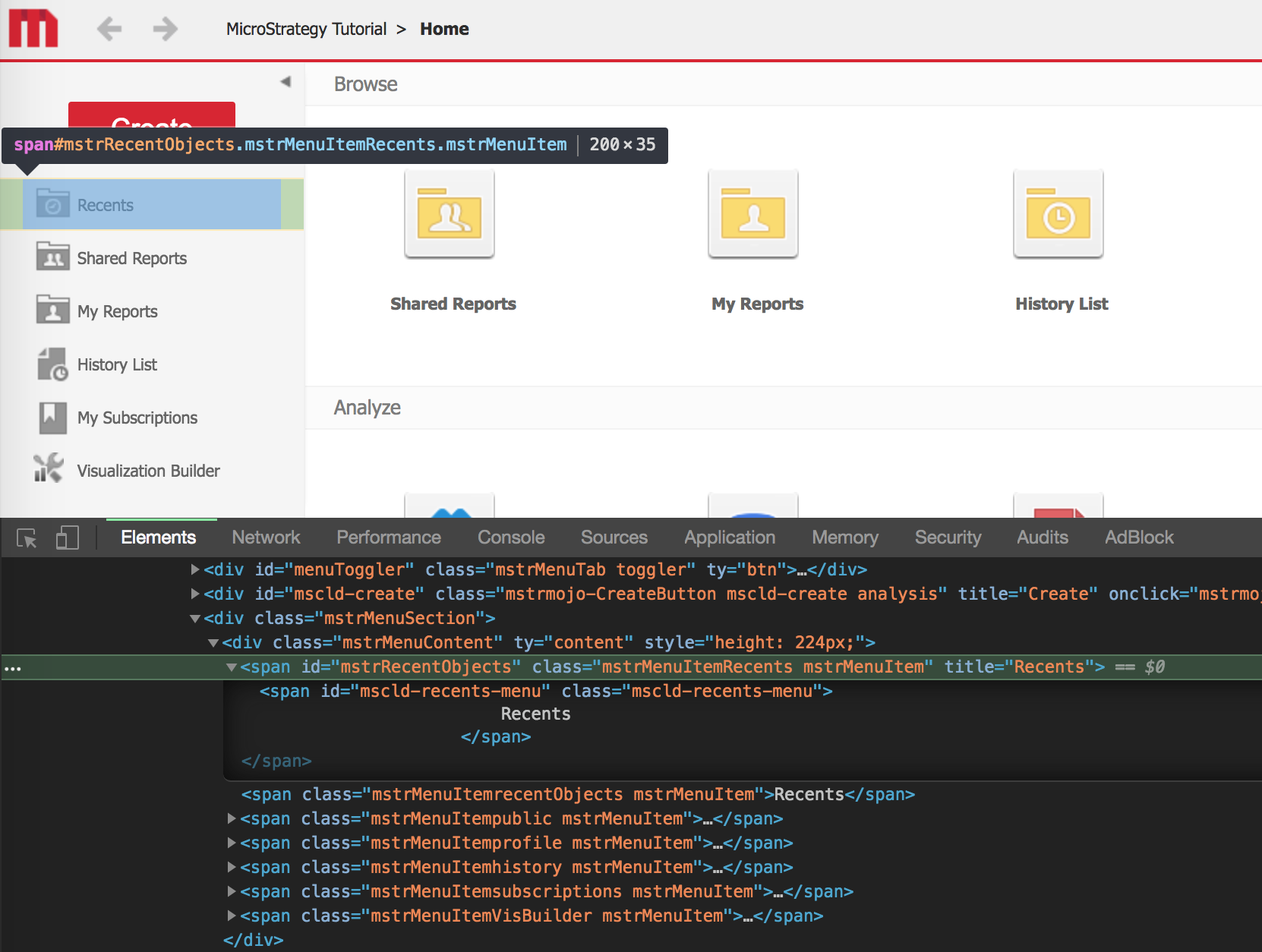Click the forward navigation arrow

click(x=164, y=28)
